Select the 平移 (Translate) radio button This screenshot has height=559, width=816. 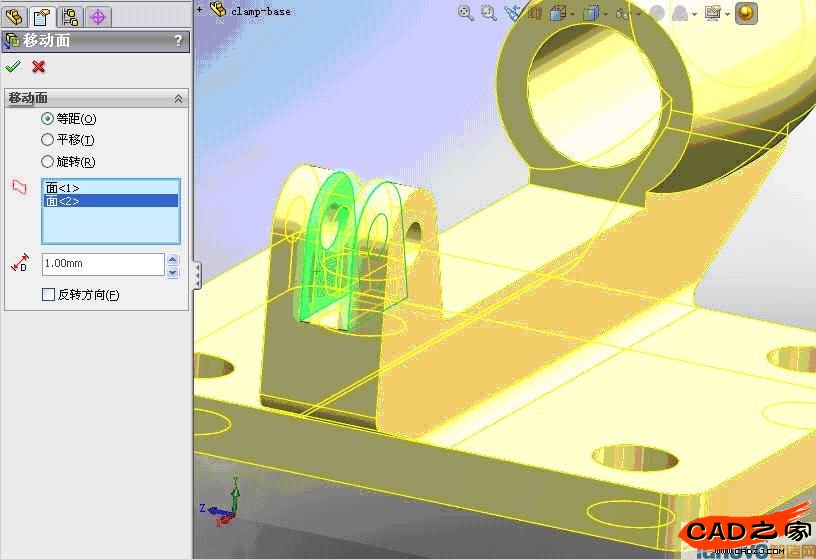tap(48, 140)
